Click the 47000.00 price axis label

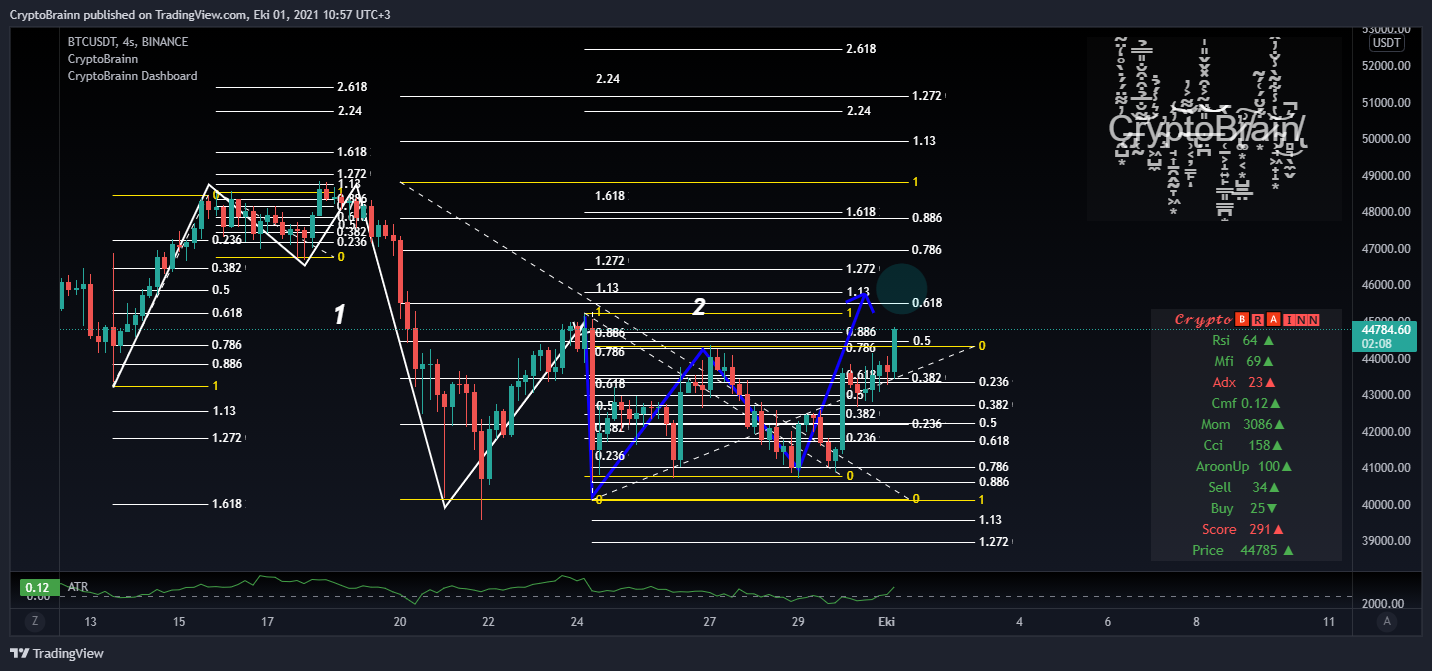[x=1386, y=249]
